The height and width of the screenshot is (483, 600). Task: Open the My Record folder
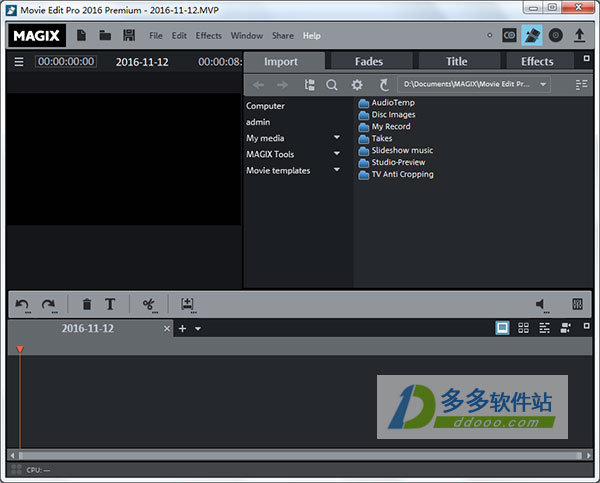click(384, 126)
